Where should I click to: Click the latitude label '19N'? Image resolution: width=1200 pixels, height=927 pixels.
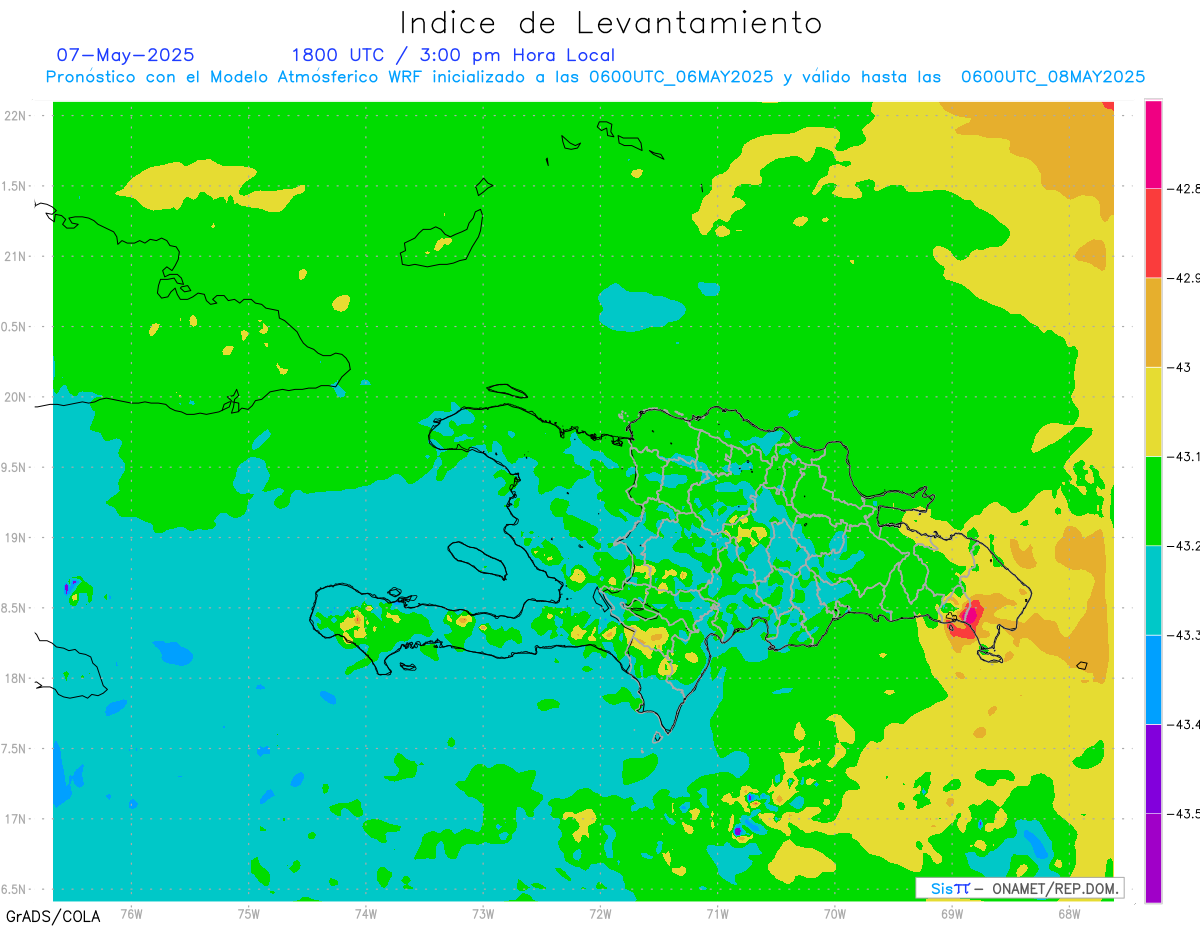pos(17,538)
